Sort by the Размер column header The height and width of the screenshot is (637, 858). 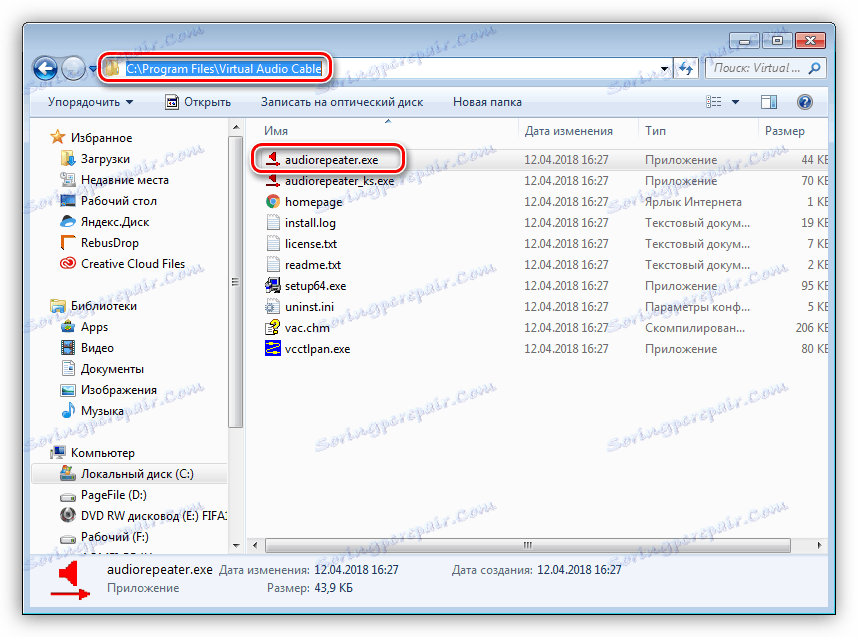click(785, 131)
